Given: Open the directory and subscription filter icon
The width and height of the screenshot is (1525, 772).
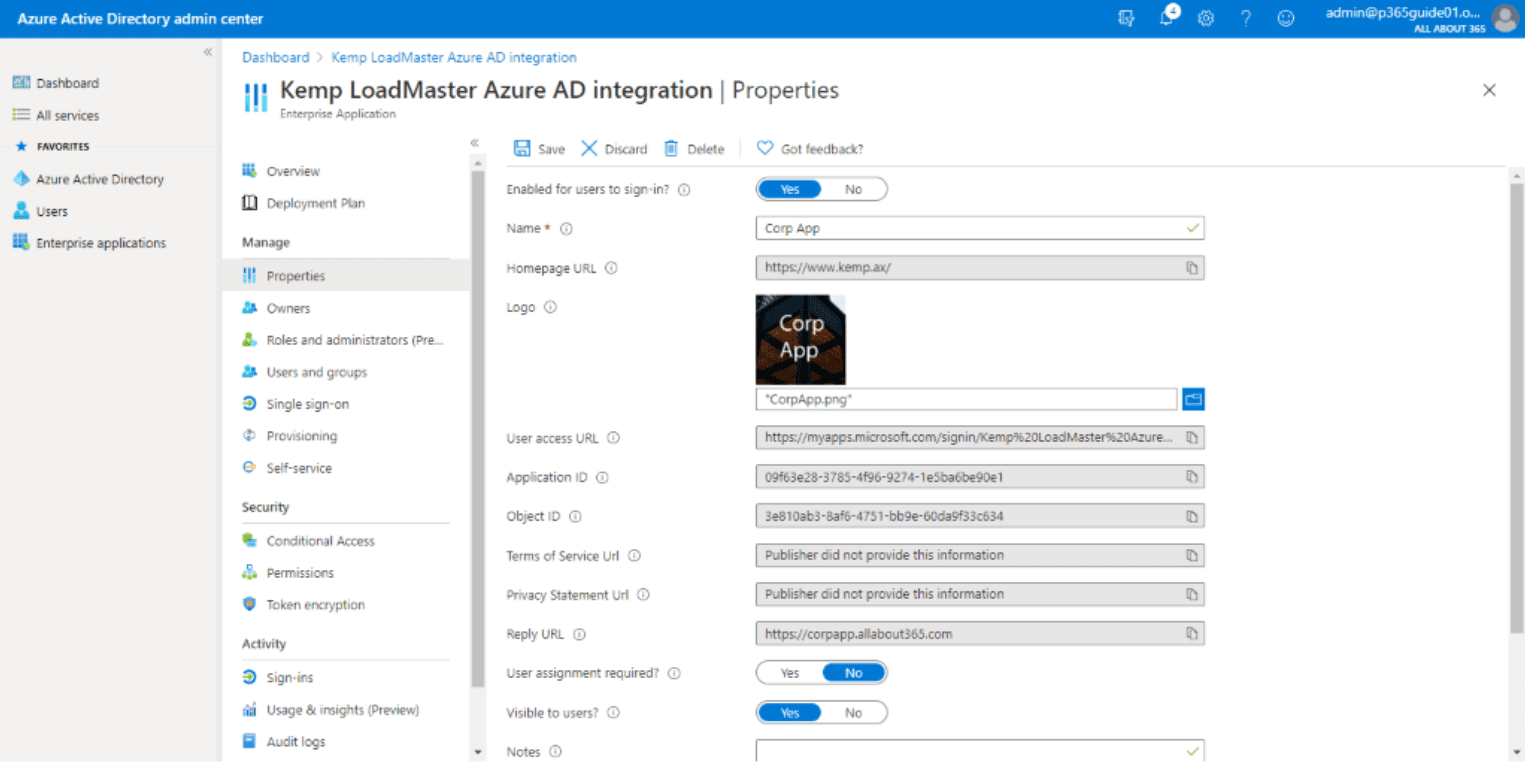Looking at the screenshot, I should (1126, 18).
